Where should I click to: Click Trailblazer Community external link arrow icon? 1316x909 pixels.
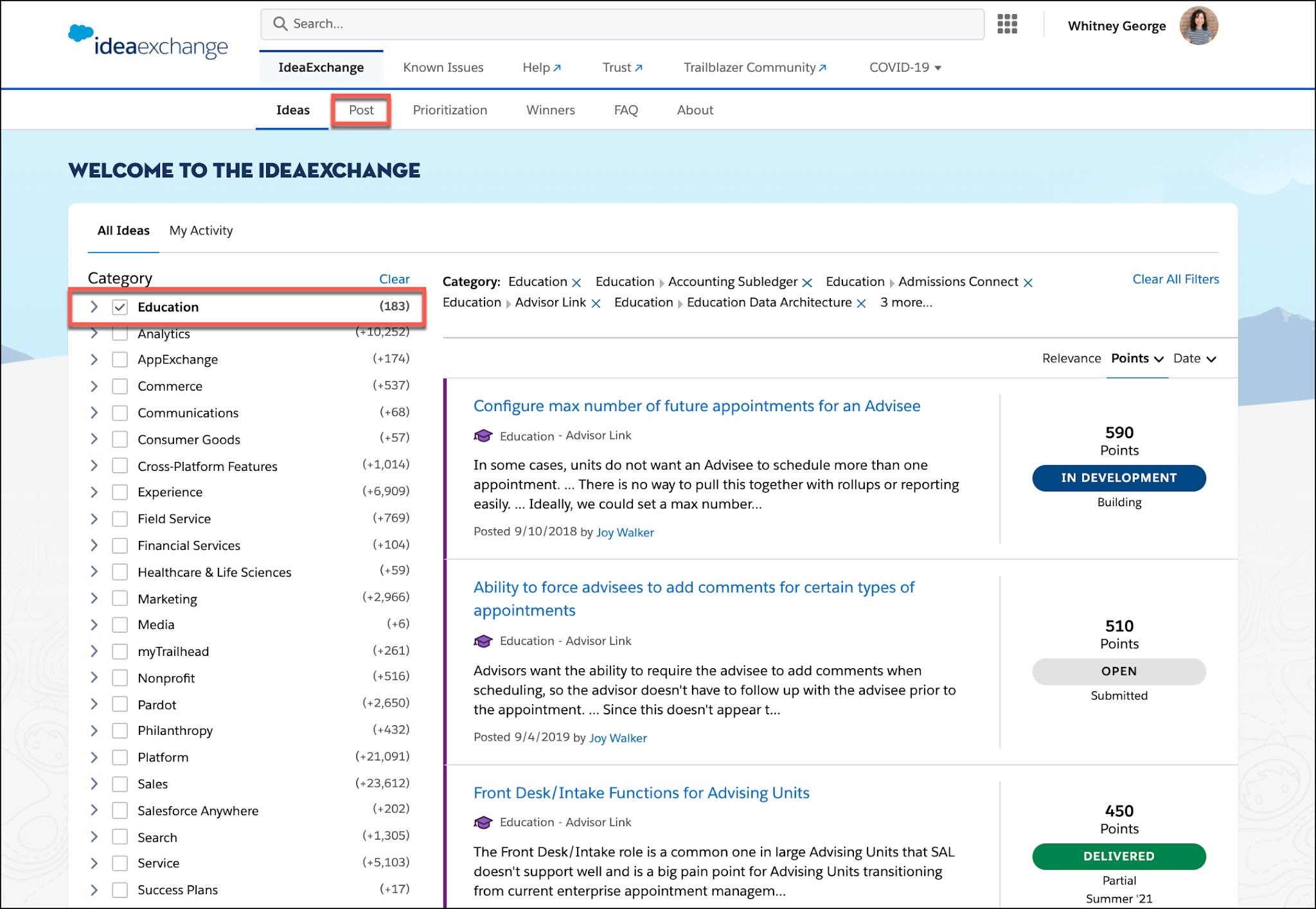(x=822, y=67)
